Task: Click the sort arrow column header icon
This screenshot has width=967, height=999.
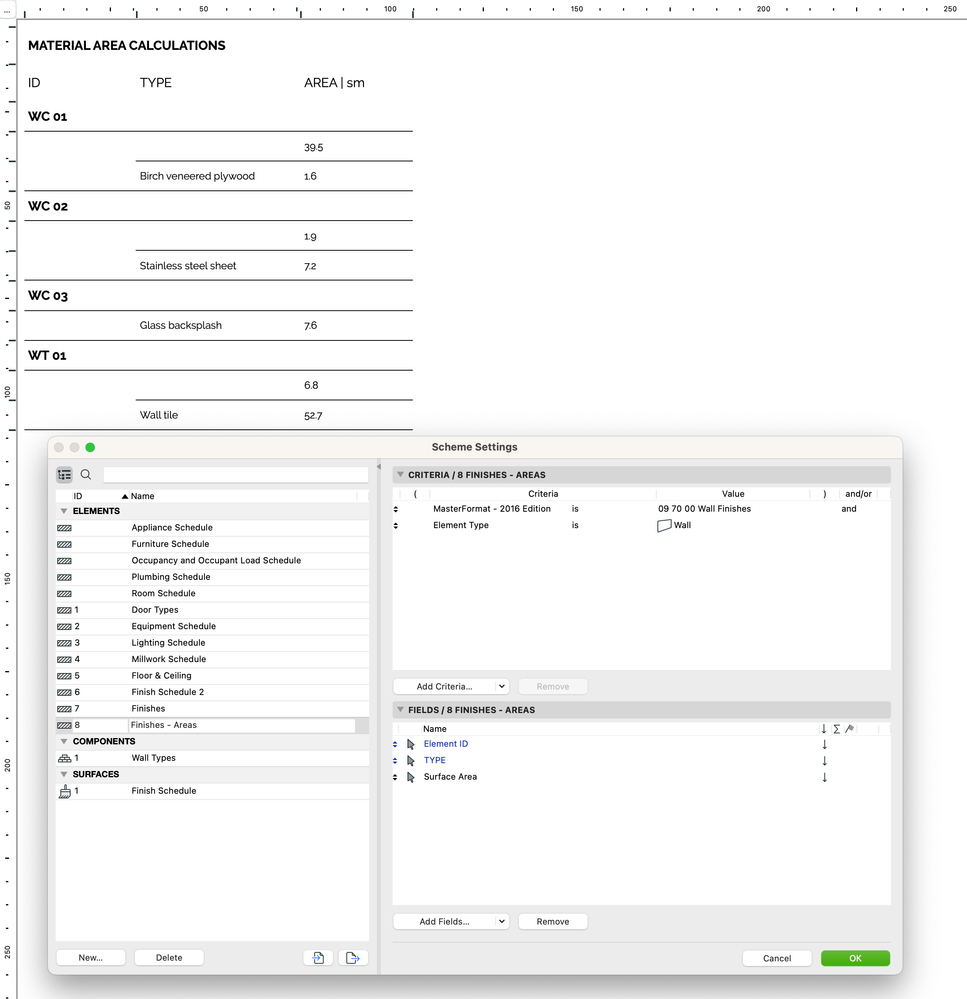Action: coord(824,729)
